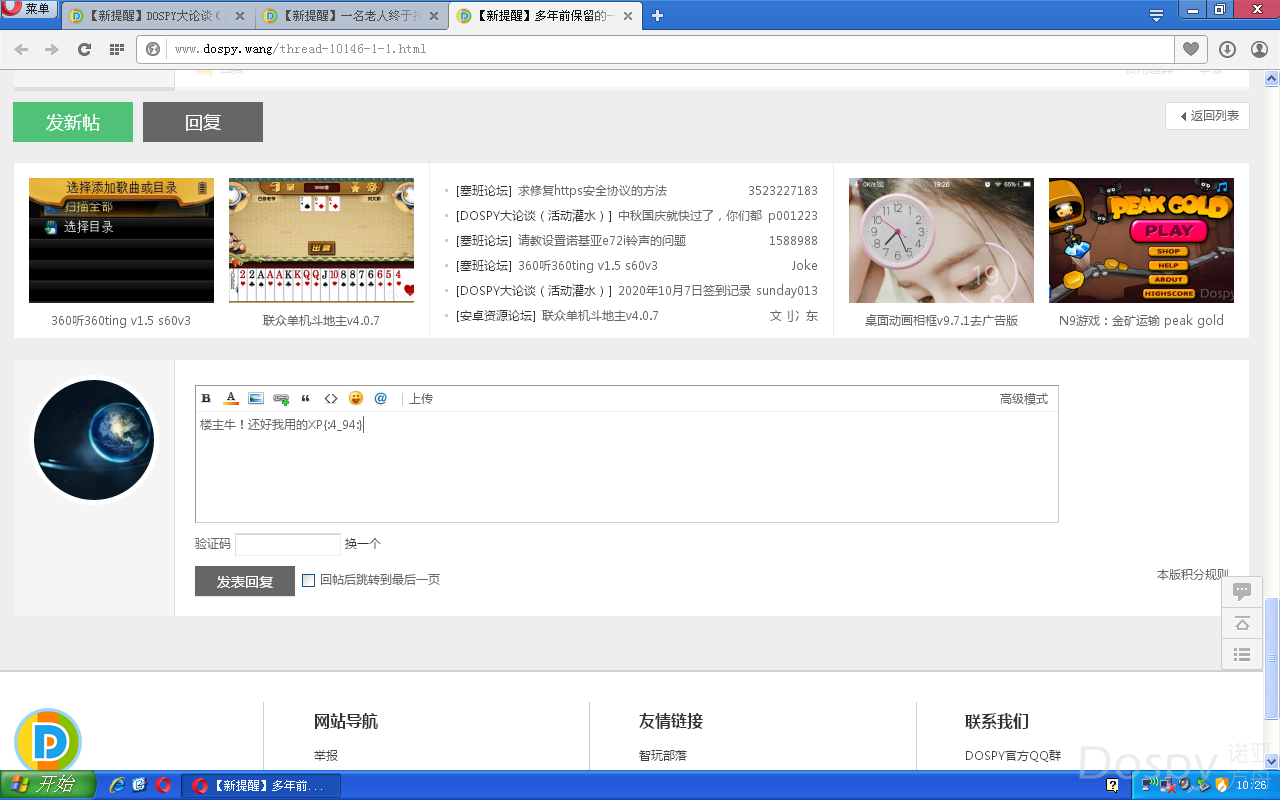Open user Joke profile link
The image size is (1280, 800).
(x=804, y=266)
